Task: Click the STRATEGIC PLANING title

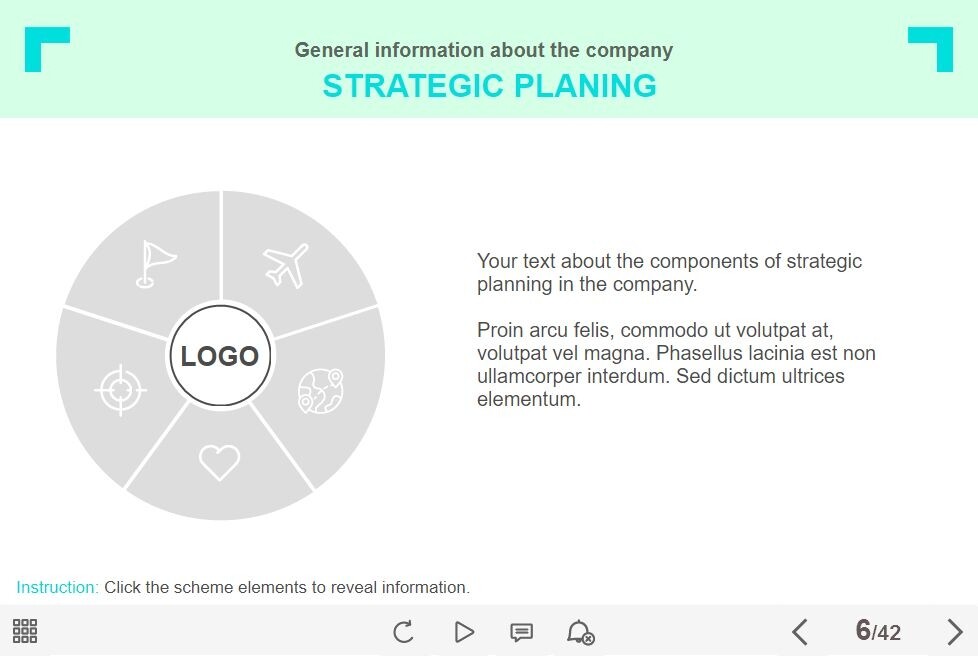Action: (489, 86)
